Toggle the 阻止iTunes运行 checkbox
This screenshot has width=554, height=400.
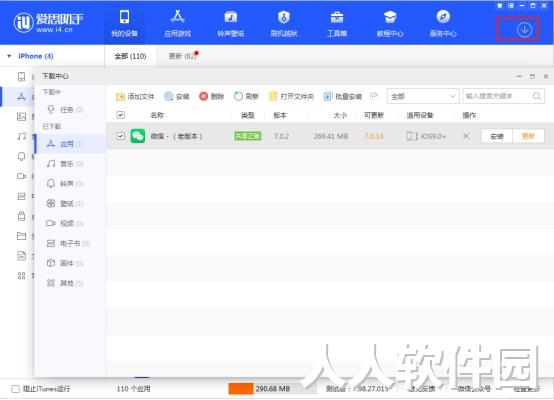pyautogui.click(x=15, y=389)
